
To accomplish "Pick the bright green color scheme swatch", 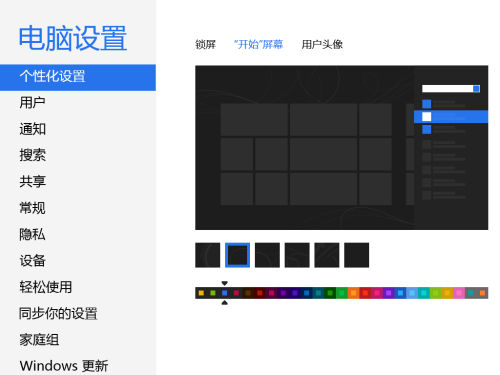I will click(x=342, y=293).
